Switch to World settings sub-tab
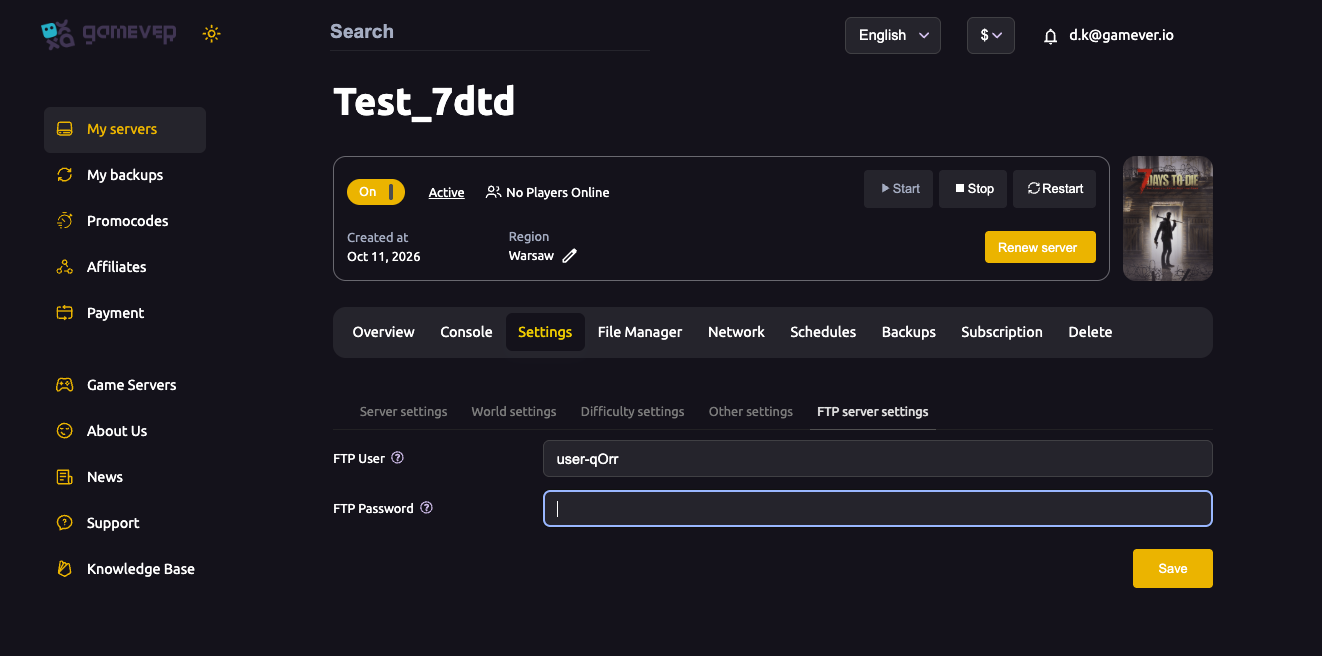1322x656 pixels. pos(514,411)
